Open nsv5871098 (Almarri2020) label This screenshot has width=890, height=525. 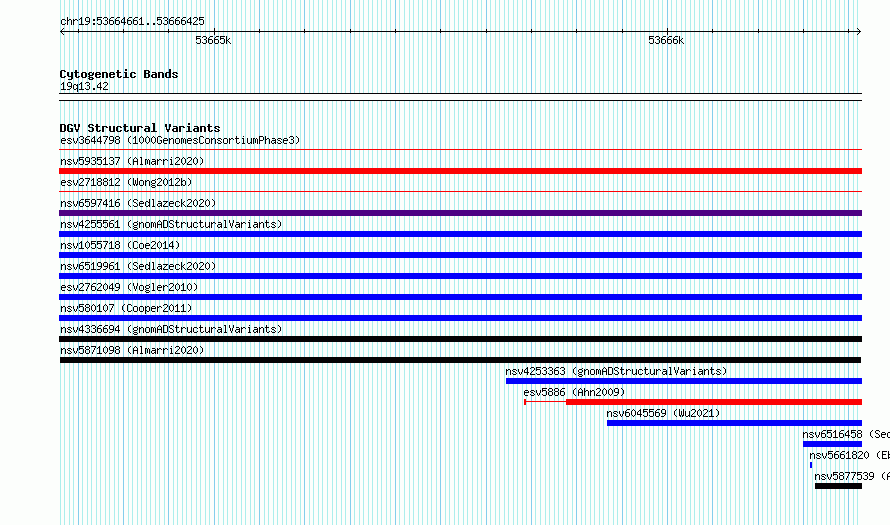point(132,350)
